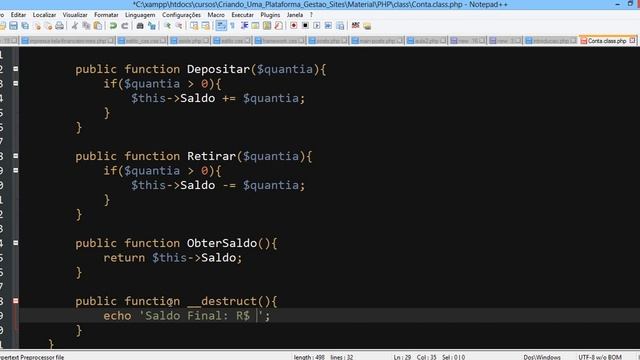The height and width of the screenshot is (360, 640).
Task: Collapse the Retirar function fold marker
Action: (x=16, y=156)
